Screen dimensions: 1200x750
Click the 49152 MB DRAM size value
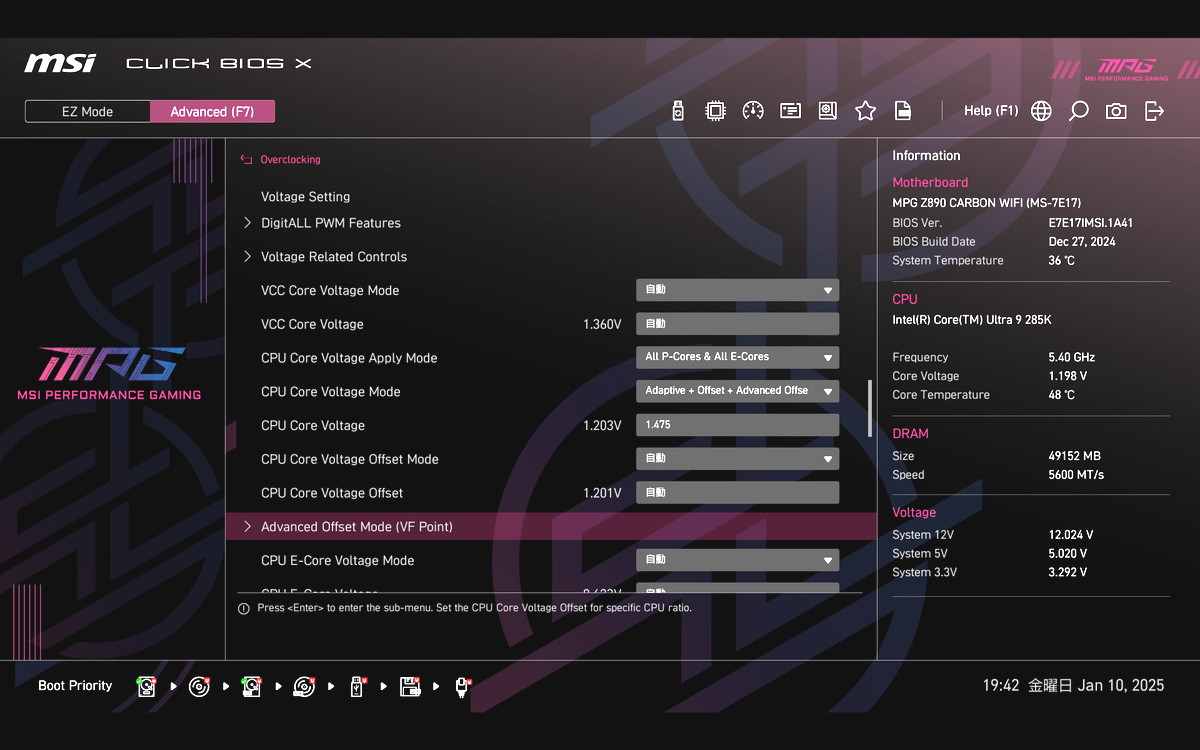click(x=1074, y=456)
